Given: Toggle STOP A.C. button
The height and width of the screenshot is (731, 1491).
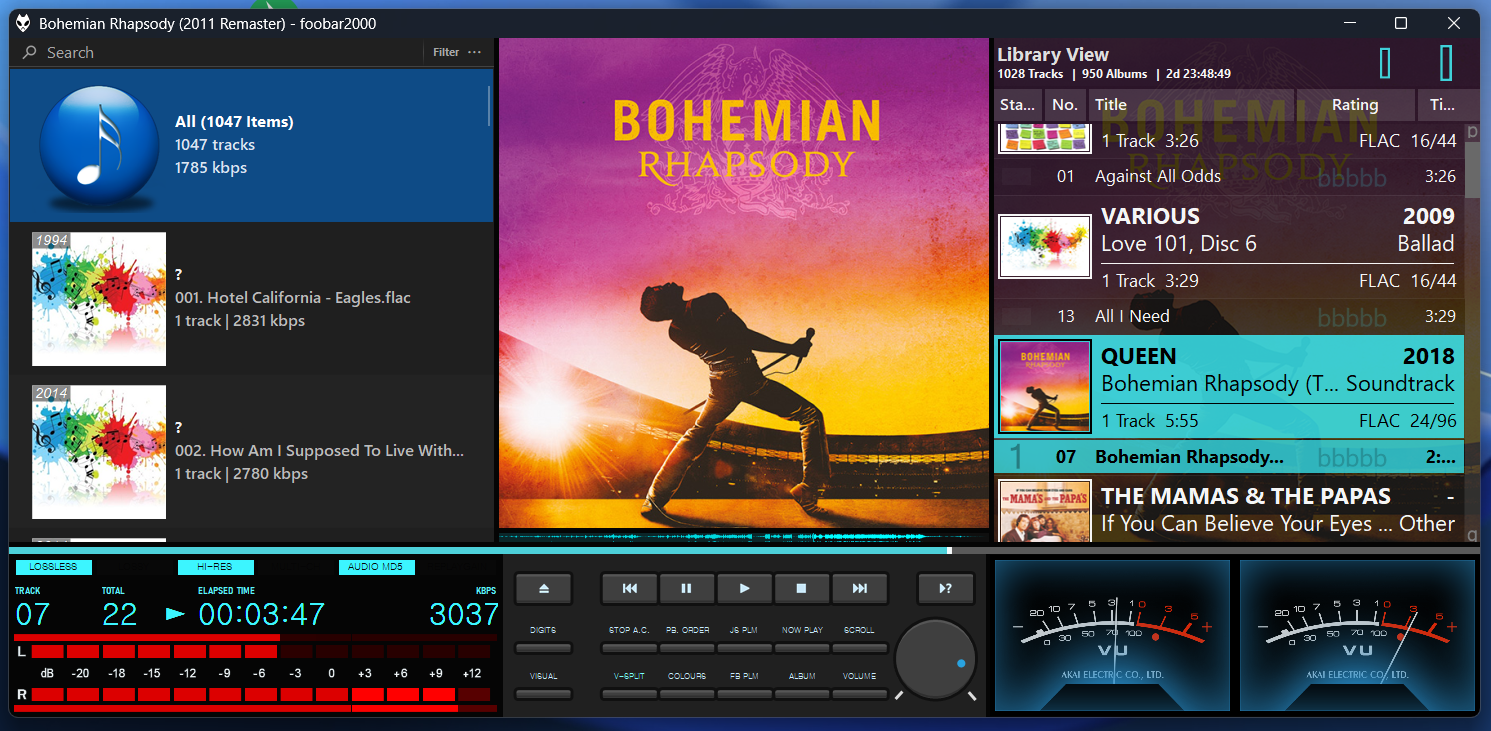Looking at the screenshot, I should click(x=629, y=649).
